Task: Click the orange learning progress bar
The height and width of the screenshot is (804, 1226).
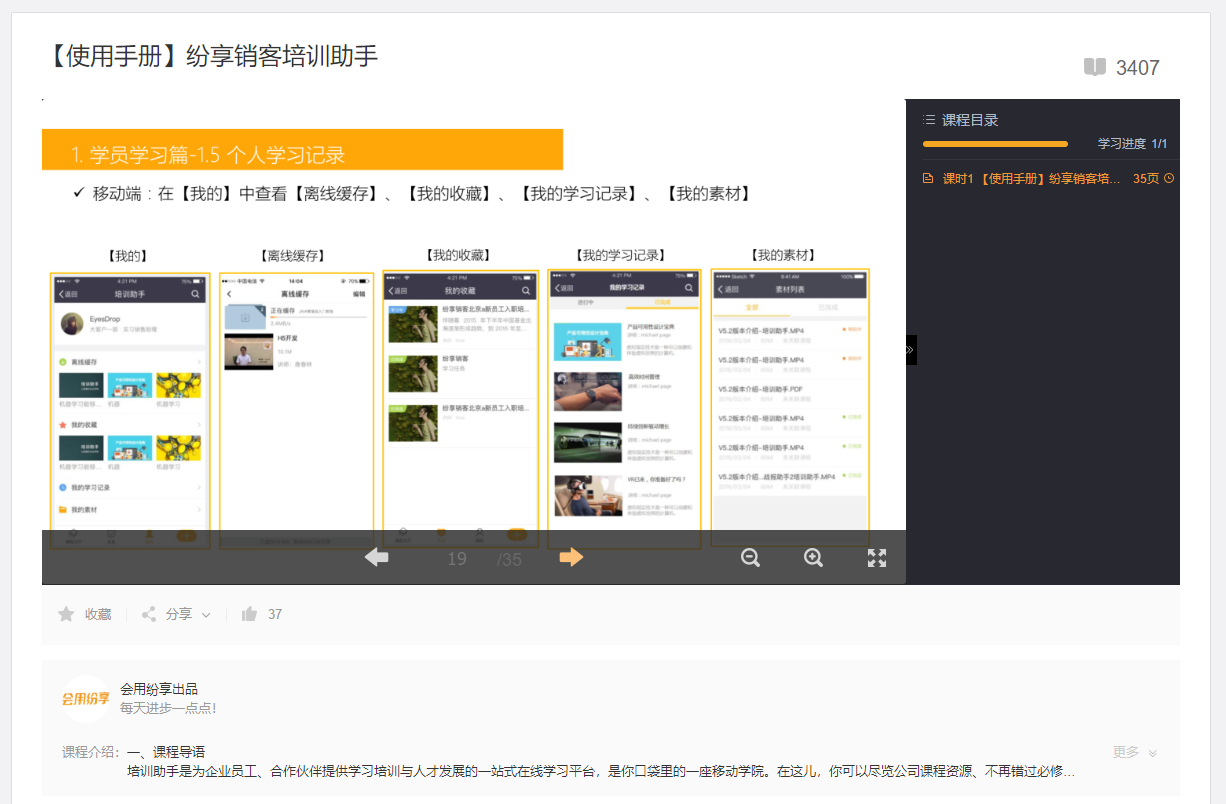Action: pos(995,144)
